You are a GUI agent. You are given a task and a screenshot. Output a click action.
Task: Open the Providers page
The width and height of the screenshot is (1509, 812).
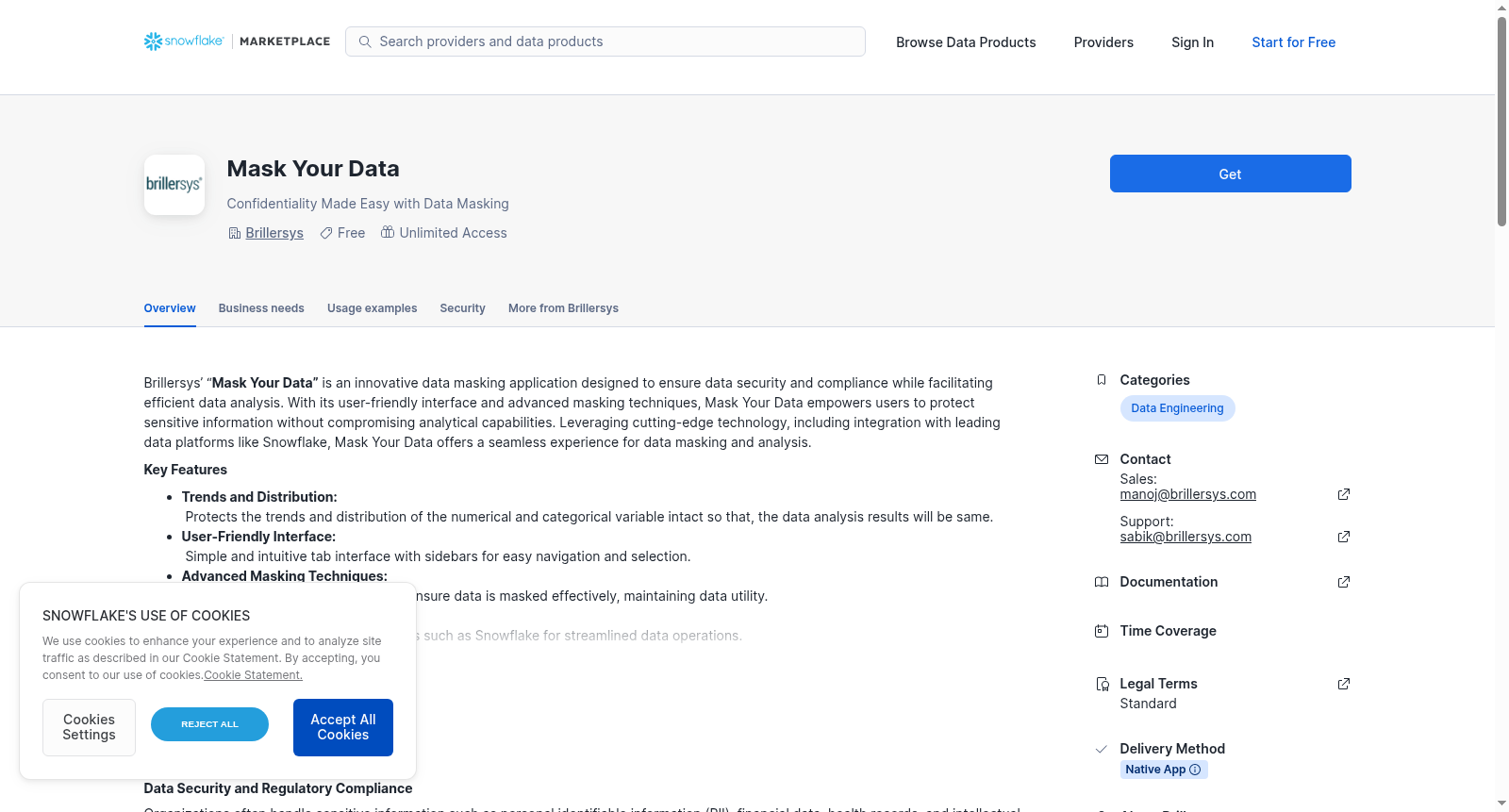tap(1103, 42)
